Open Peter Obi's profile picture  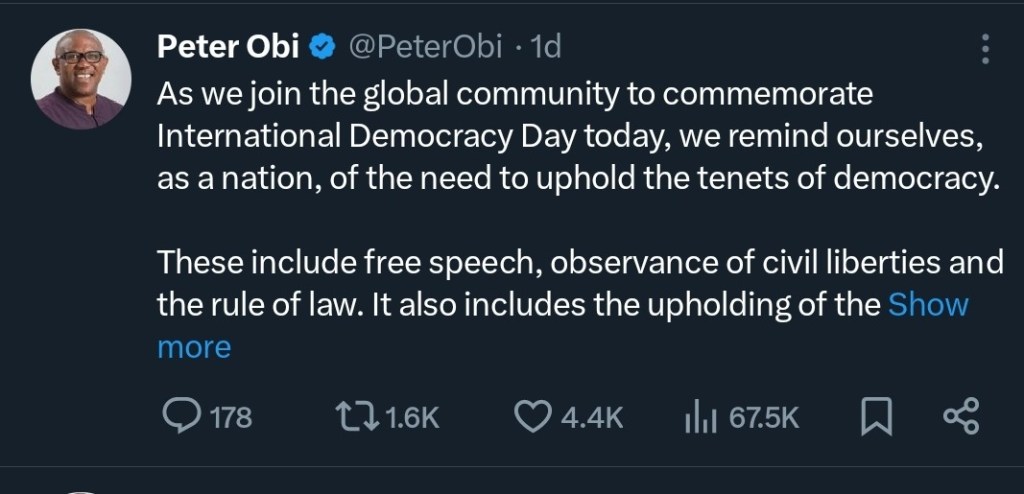(81, 78)
